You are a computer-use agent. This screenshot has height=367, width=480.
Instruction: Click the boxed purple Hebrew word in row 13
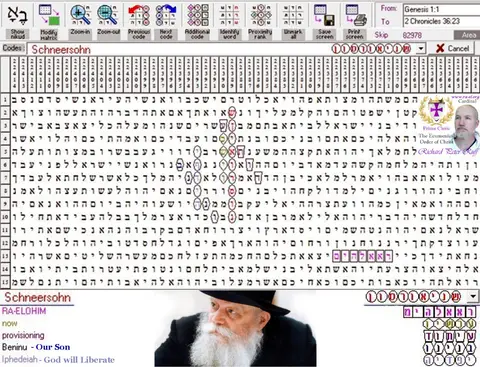pyautogui.click(x=362, y=256)
